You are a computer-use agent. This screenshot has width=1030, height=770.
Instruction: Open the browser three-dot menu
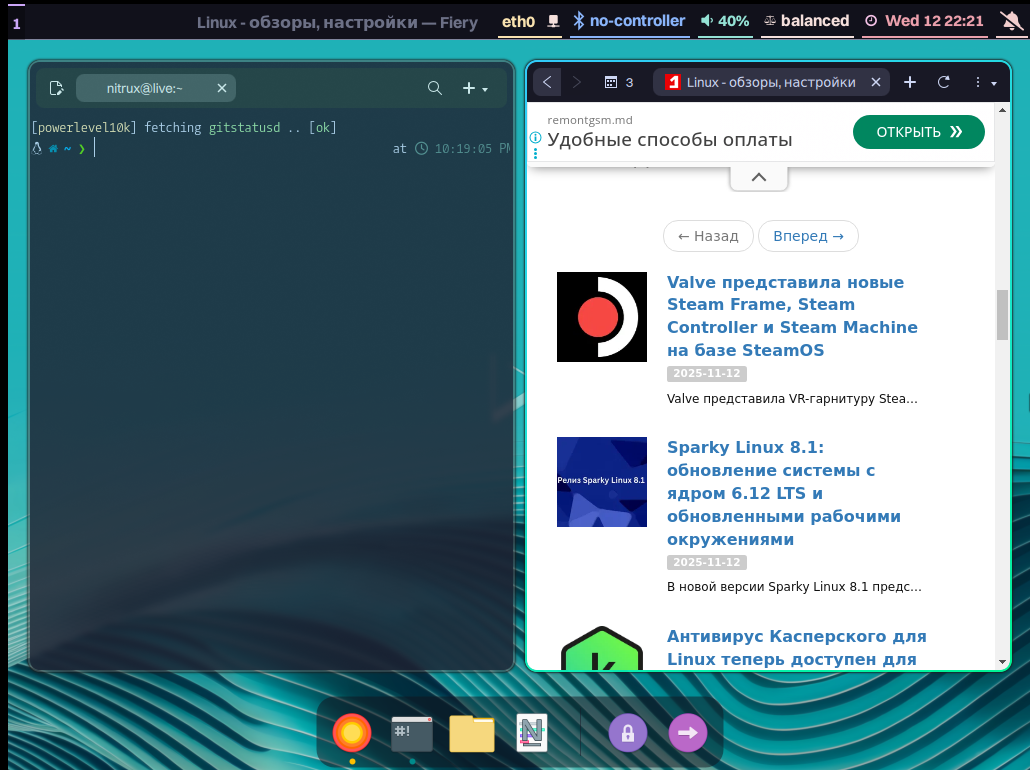coord(978,82)
